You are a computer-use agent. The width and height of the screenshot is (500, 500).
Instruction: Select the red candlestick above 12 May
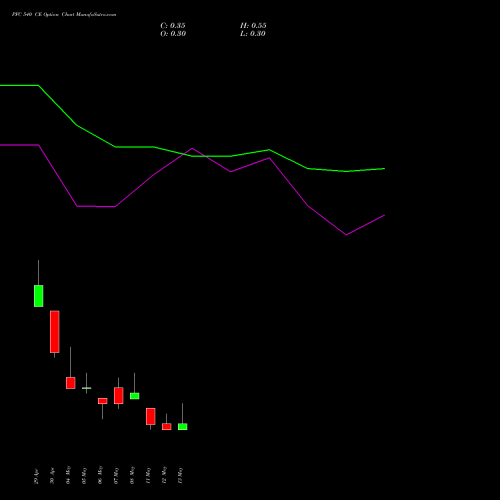(167, 427)
